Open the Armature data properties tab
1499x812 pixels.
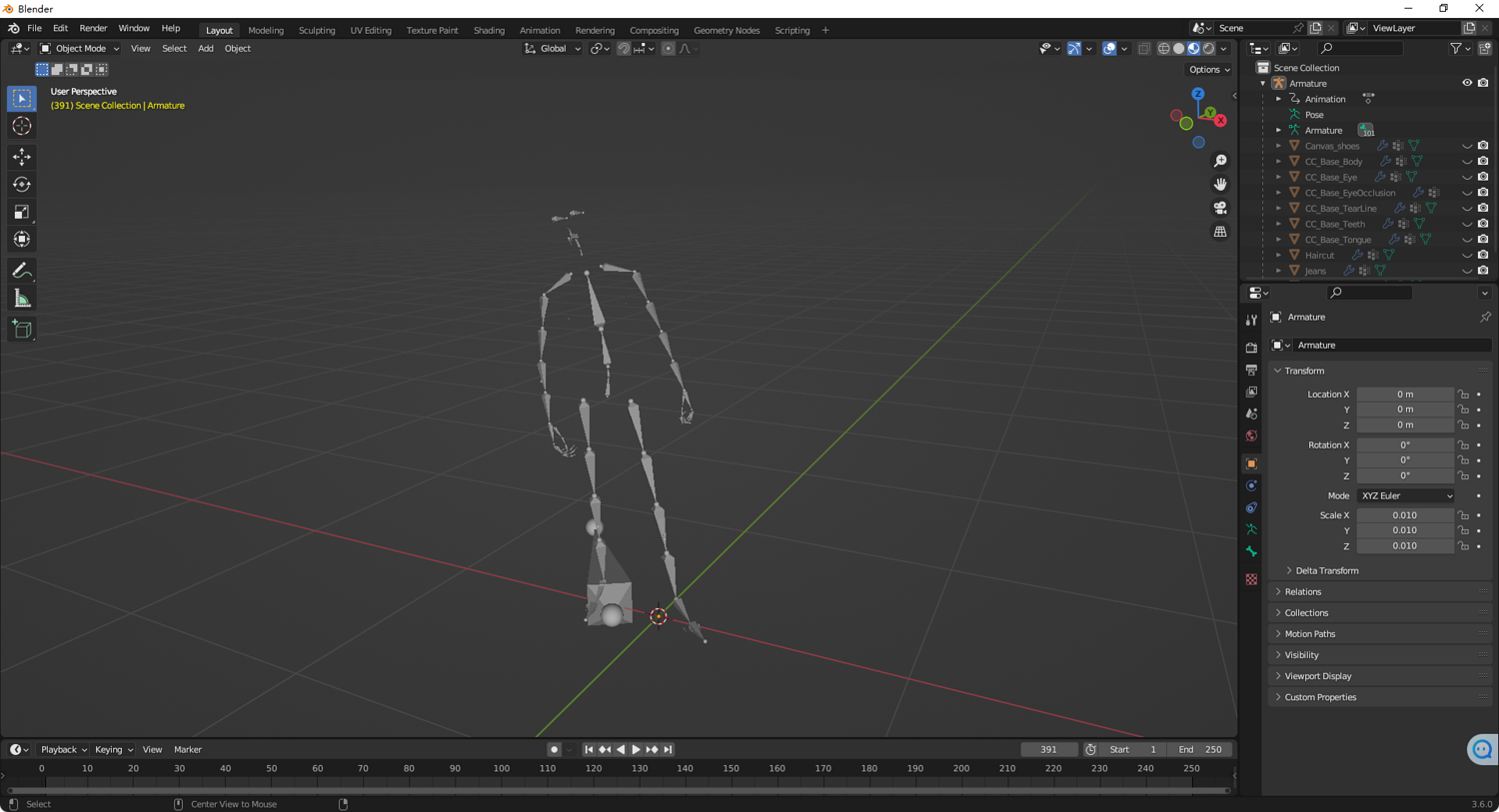click(1251, 529)
